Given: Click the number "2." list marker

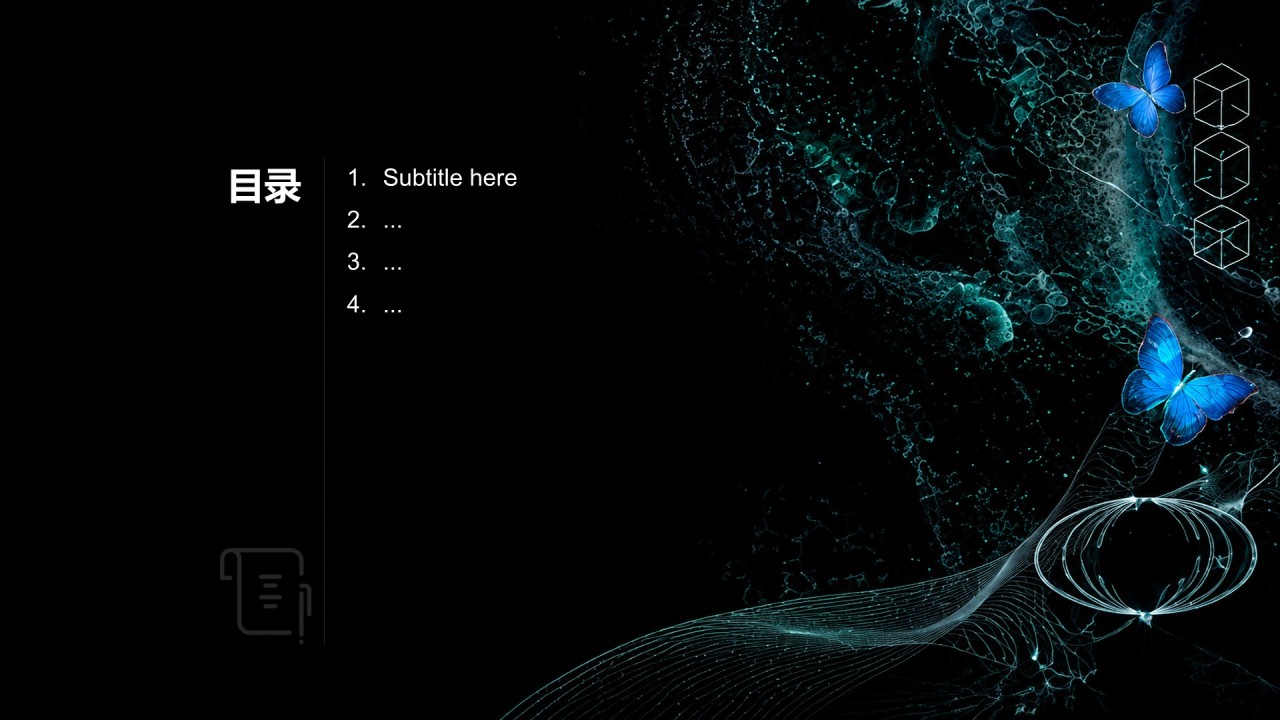Looking at the screenshot, I should point(357,220).
